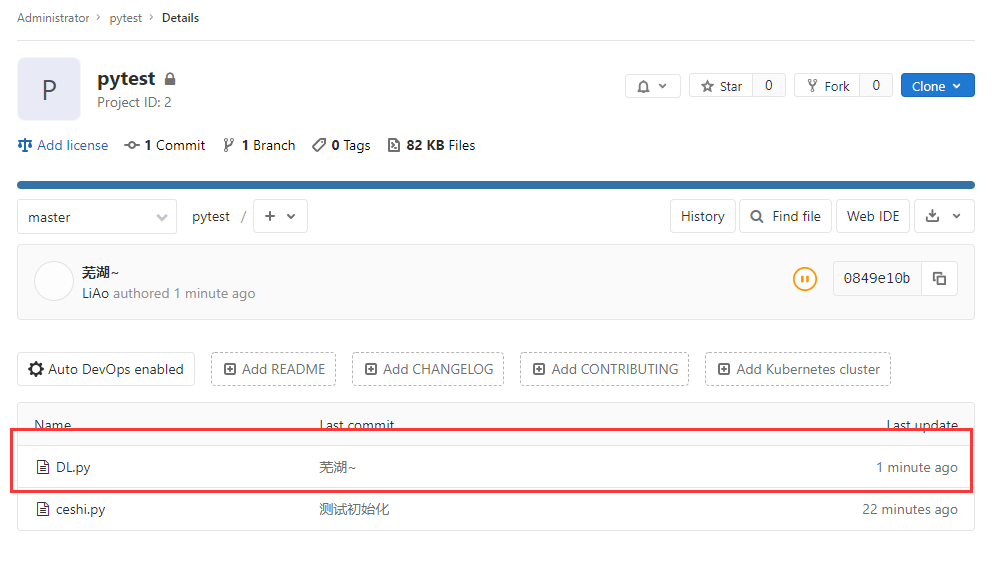Click the Find file button
998x573 pixels.
(x=785, y=216)
